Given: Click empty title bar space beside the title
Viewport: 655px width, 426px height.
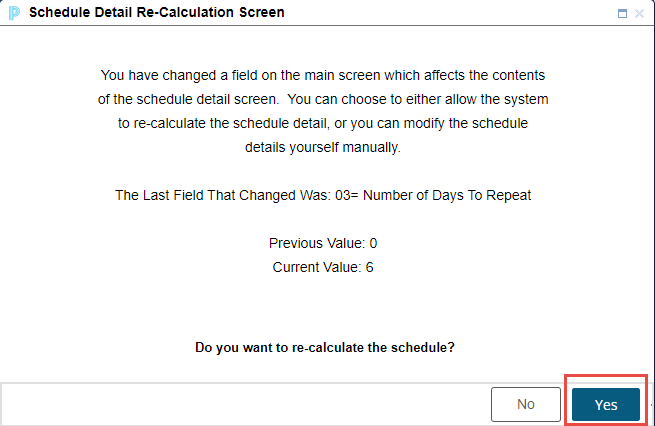Looking at the screenshot, I should [x=450, y=13].
